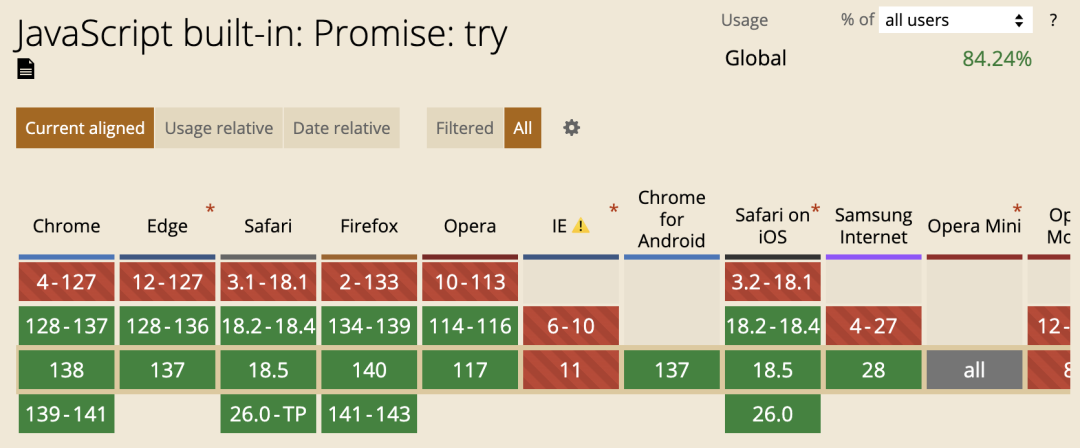Expand Firefox 134-139 version cell

(x=369, y=325)
